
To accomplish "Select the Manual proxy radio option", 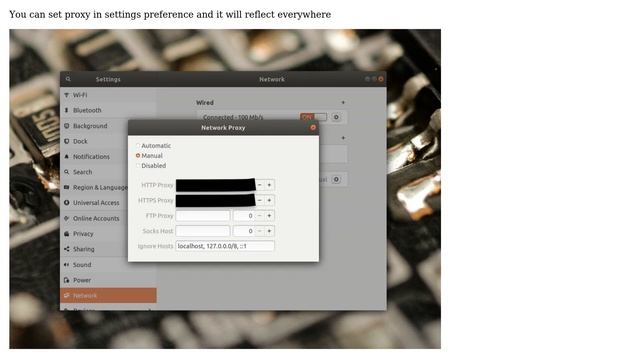I will pos(149,156).
